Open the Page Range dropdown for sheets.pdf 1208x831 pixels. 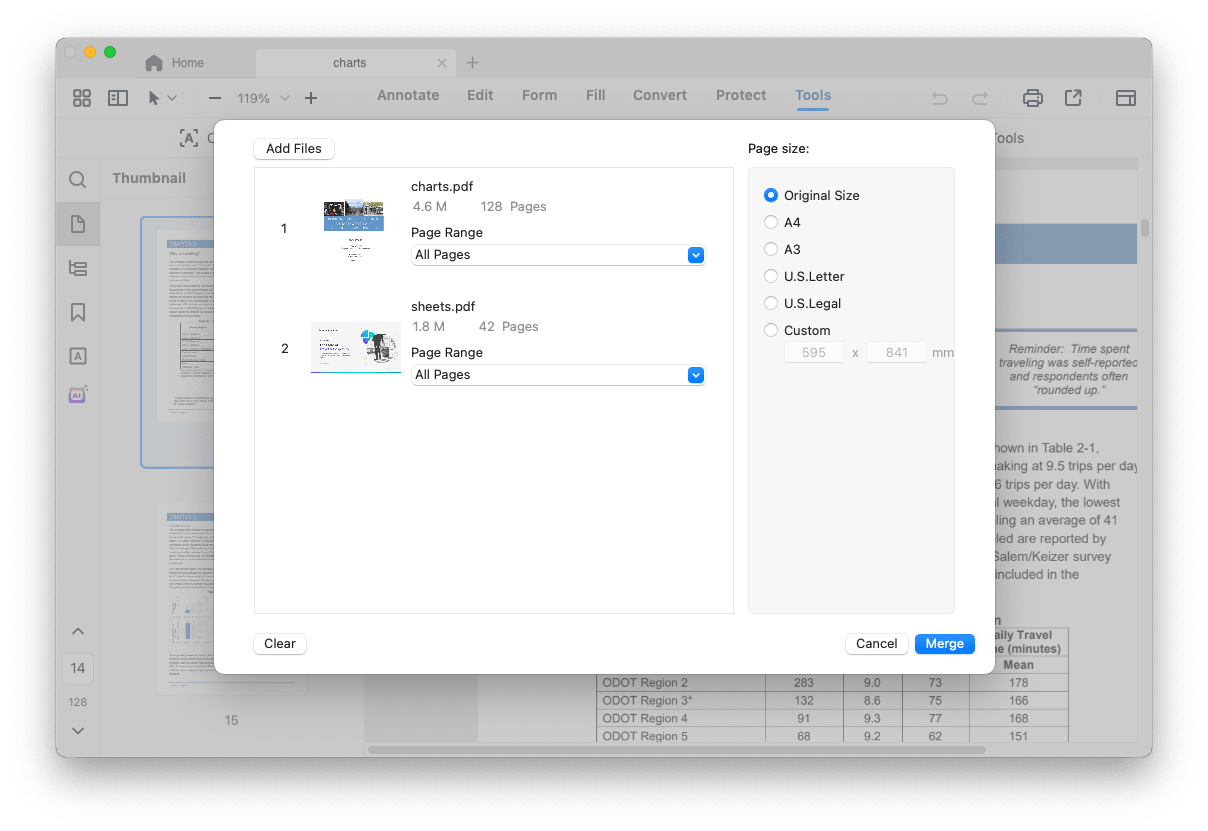click(x=695, y=375)
